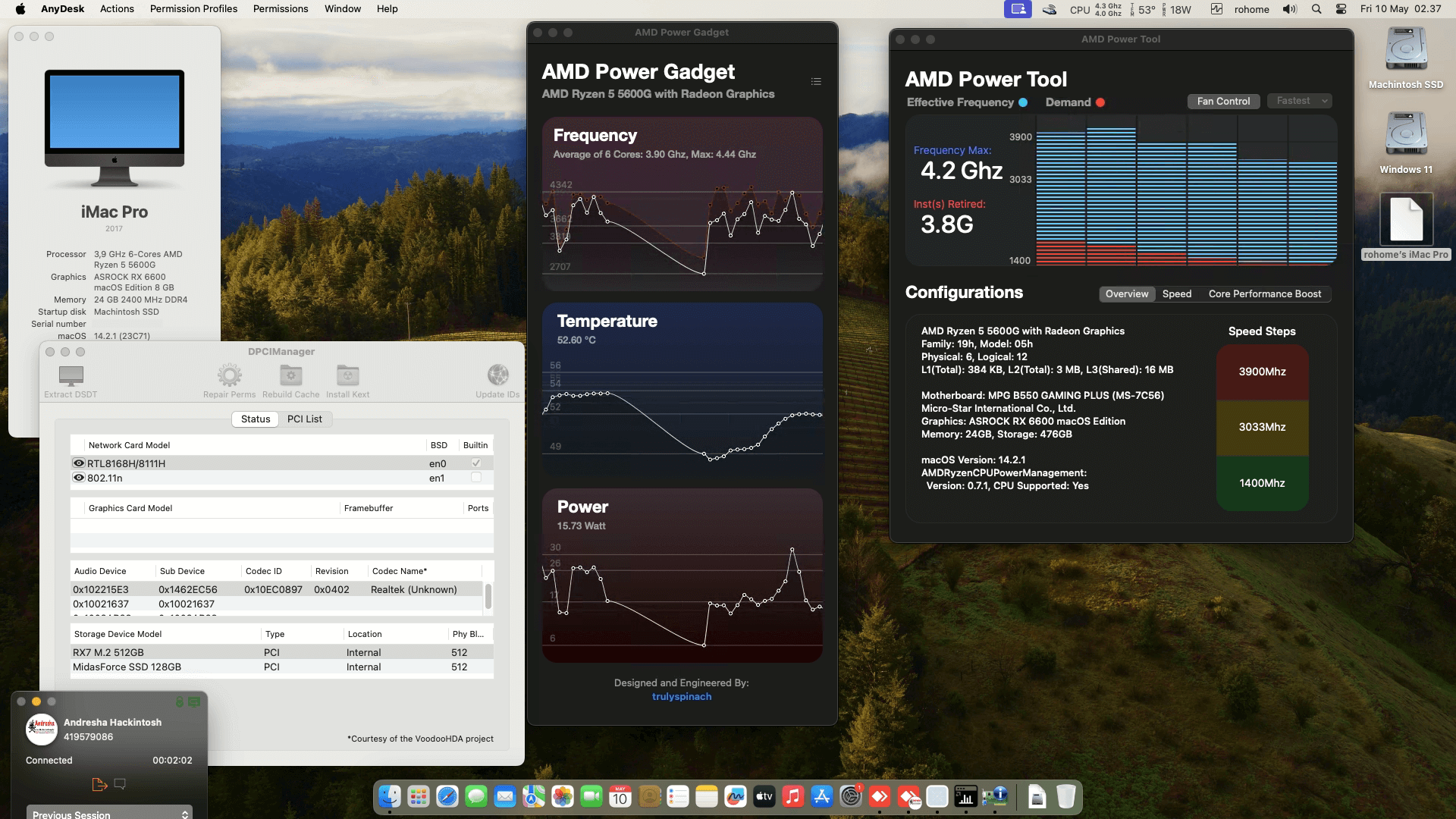Click 1400Mhz speed step swatch
This screenshot has height=819, width=1456.
tap(1262, 483)
